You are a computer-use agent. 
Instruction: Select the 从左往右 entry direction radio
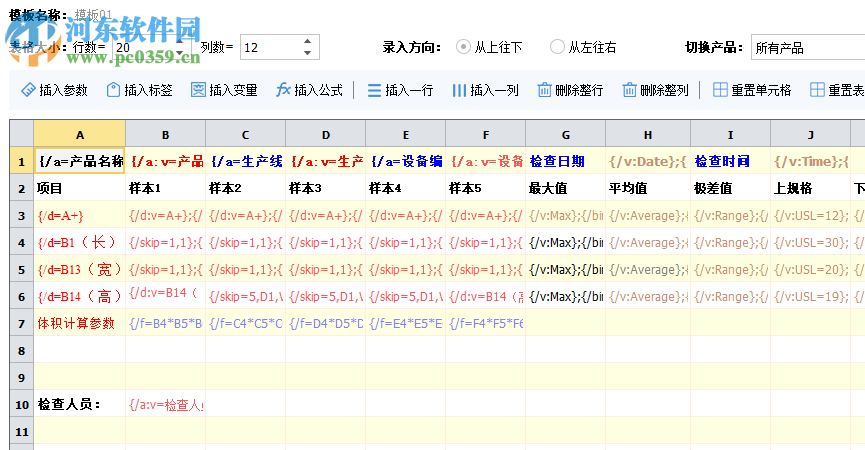click(557, 47)
